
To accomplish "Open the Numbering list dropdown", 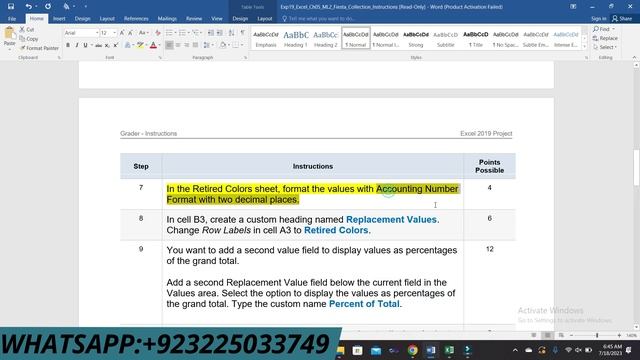I will (x=189, y=33).
